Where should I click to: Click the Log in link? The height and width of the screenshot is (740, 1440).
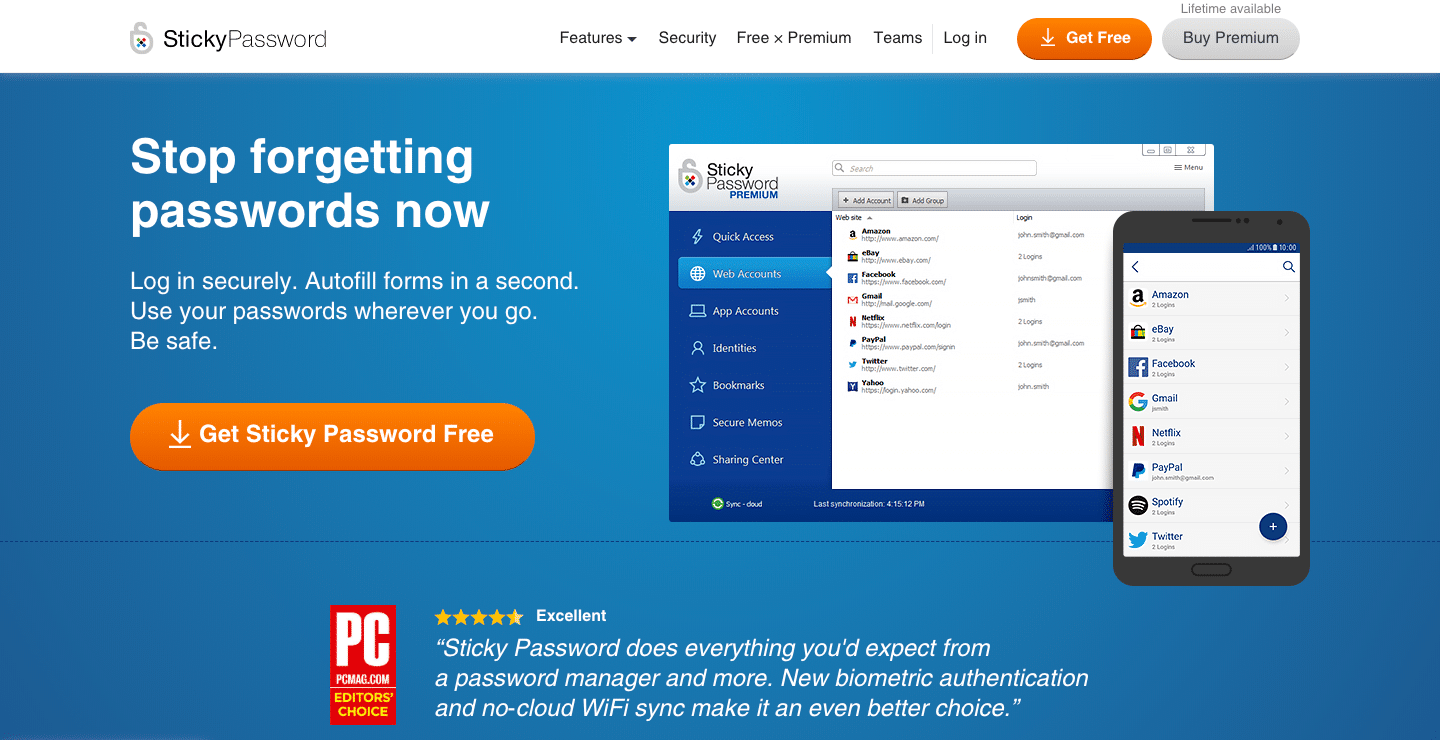point(965,38)
